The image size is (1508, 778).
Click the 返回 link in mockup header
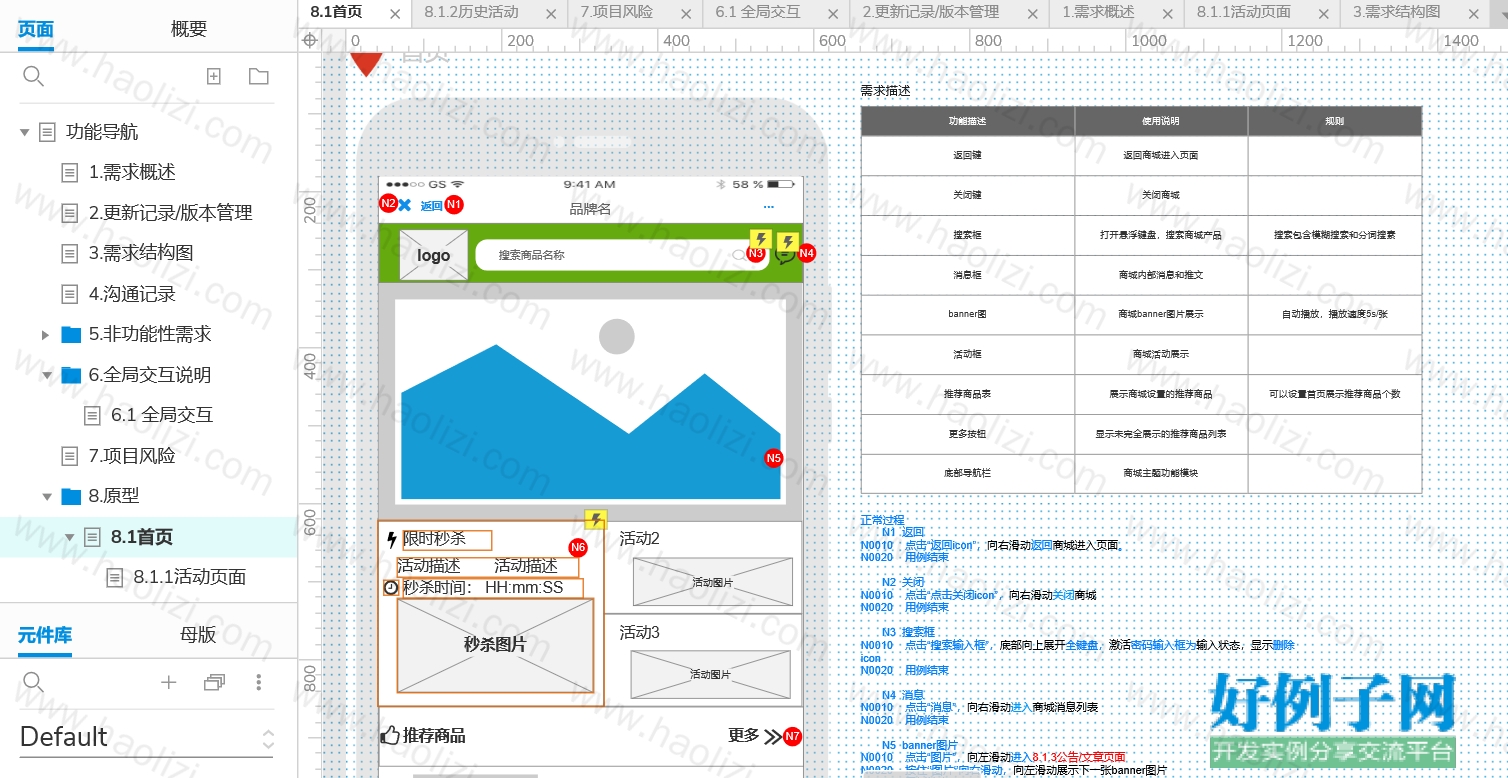coord(431,206)
